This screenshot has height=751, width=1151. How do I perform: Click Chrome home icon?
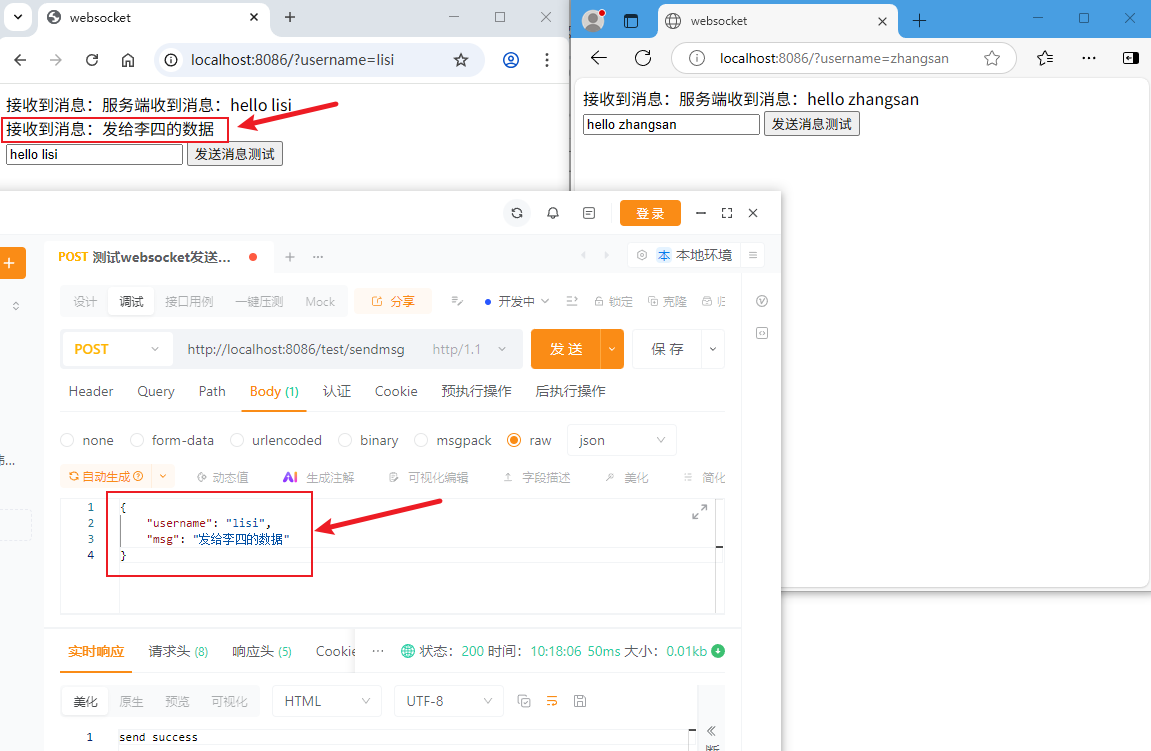coord(128,60)
